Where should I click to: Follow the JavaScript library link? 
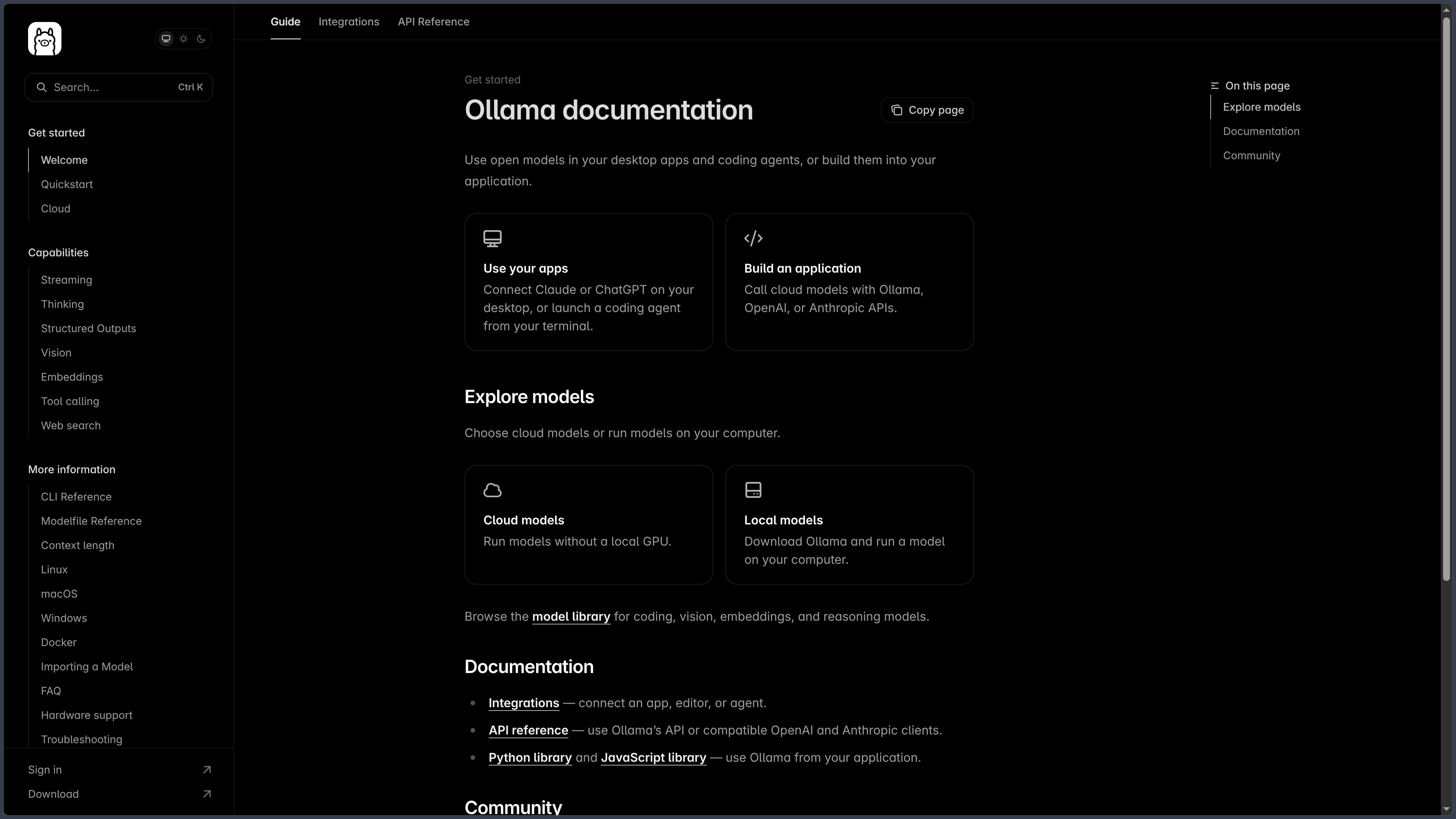coord(653,758)
